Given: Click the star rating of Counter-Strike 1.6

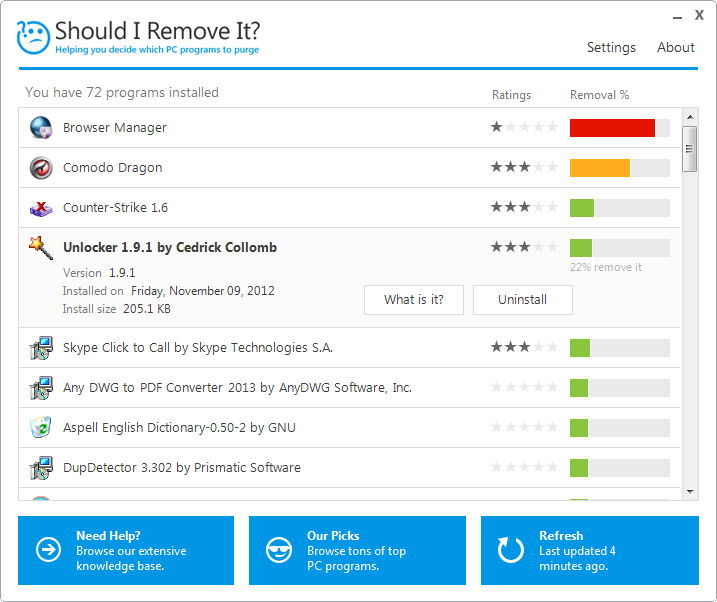Looking at the screenshot, I should coord(524,207).
